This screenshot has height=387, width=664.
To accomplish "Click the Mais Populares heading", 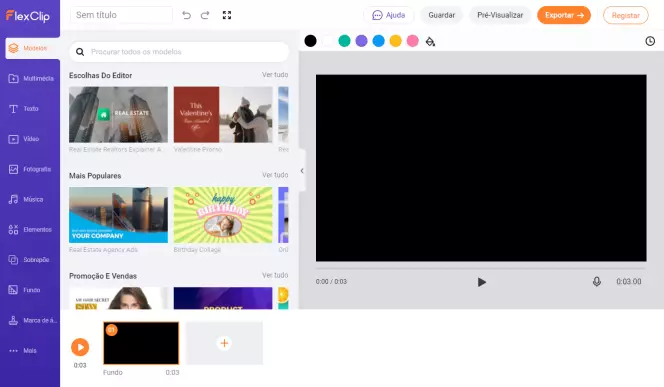I will tap(95, 176).
